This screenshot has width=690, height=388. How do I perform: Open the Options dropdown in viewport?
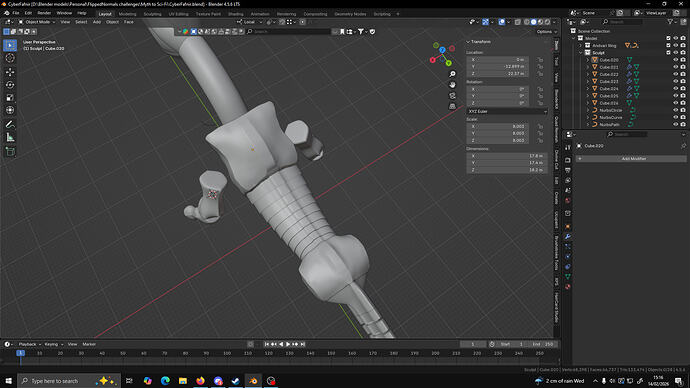tap(547, 32)
